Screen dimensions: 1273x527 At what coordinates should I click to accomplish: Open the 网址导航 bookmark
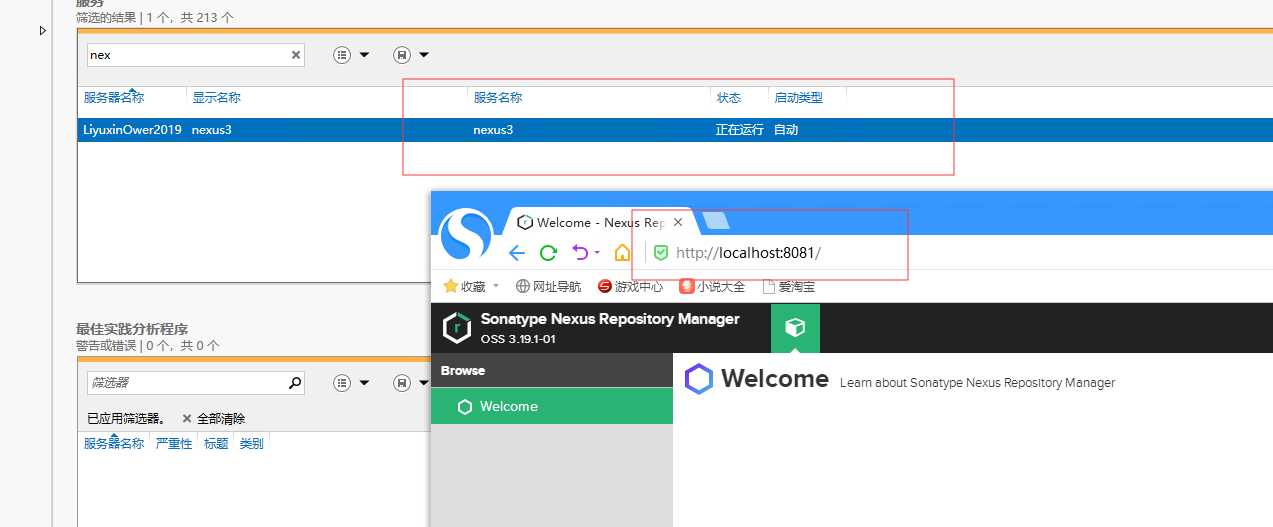pyautogui.click(x=548, y=286)
